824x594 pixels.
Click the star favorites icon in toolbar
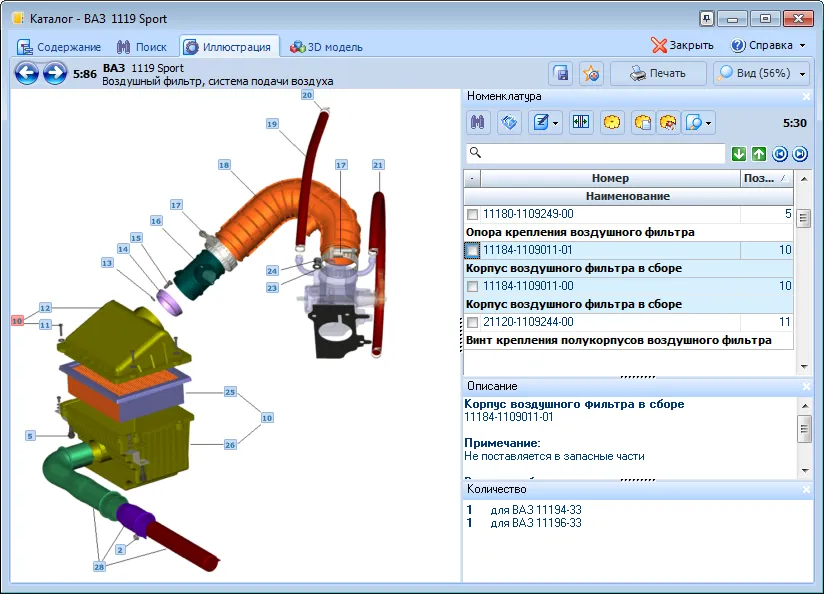click(591, 74)
